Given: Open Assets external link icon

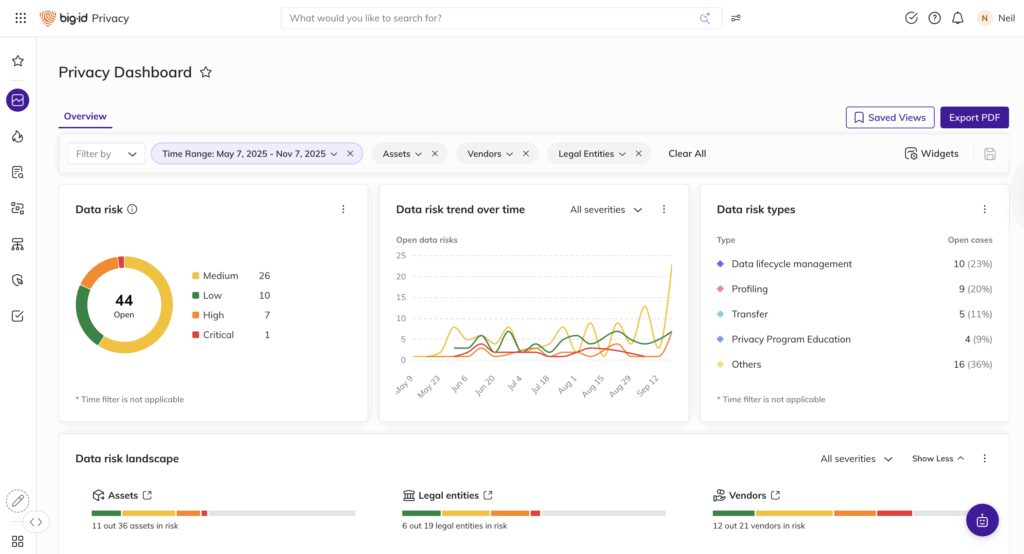Looking at the screenshot, I should click(x=148, y=495).
